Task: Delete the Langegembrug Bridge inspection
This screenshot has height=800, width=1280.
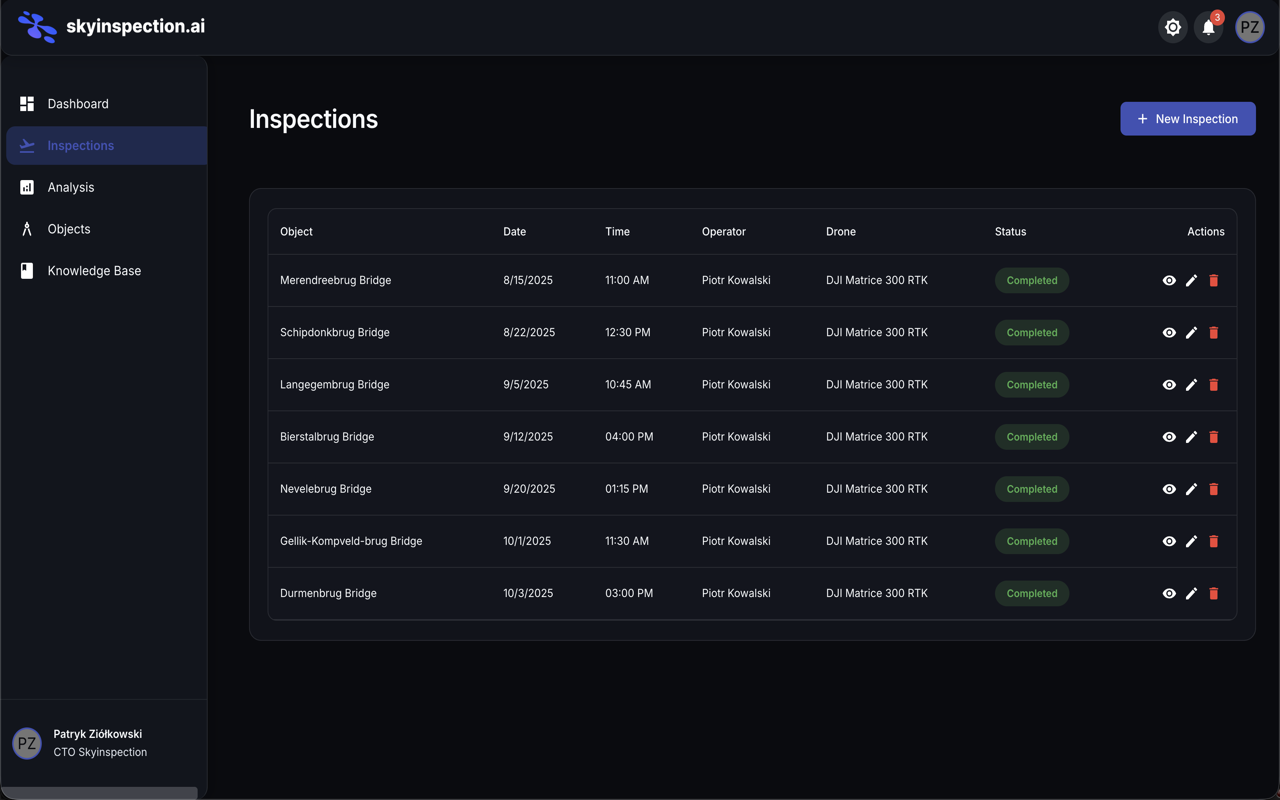Action: [x=1214, y=385]
